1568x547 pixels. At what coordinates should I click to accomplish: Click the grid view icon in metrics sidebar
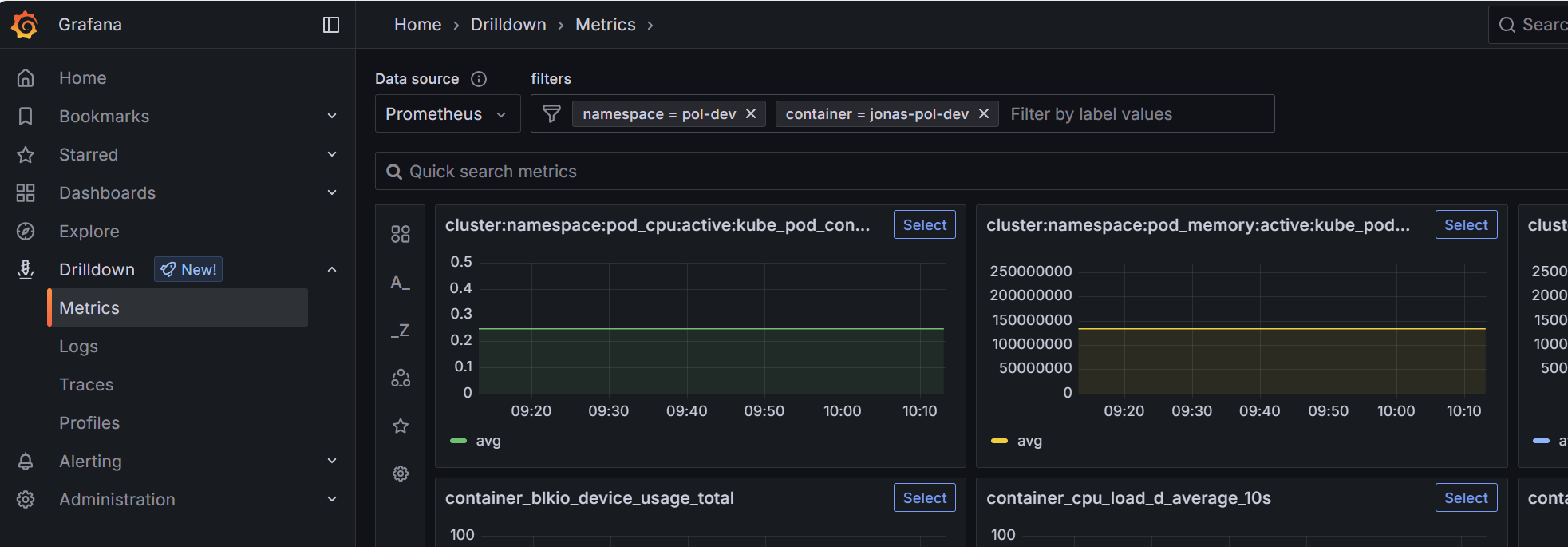401,234
